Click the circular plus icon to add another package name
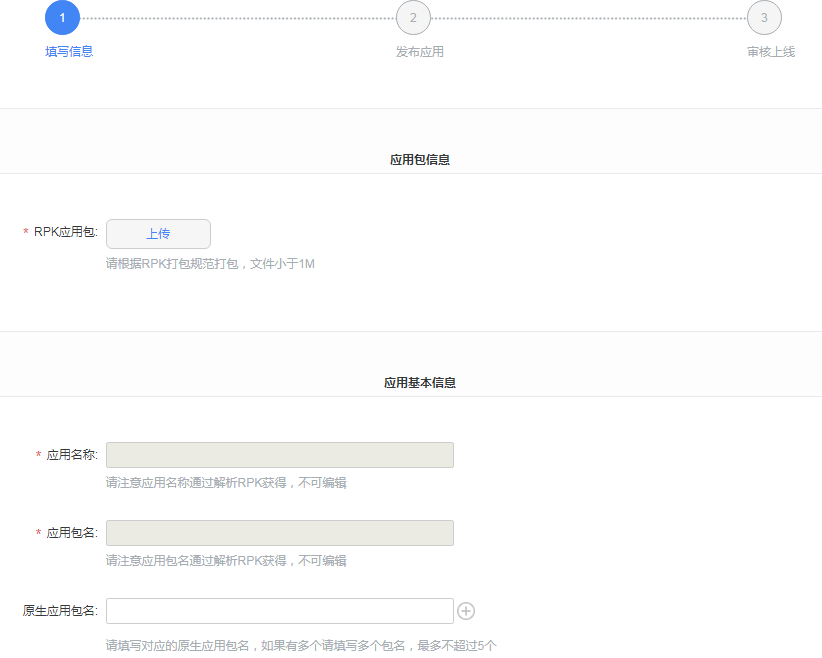822x658 pixels. pyautogui.click(x=466, y=611)
